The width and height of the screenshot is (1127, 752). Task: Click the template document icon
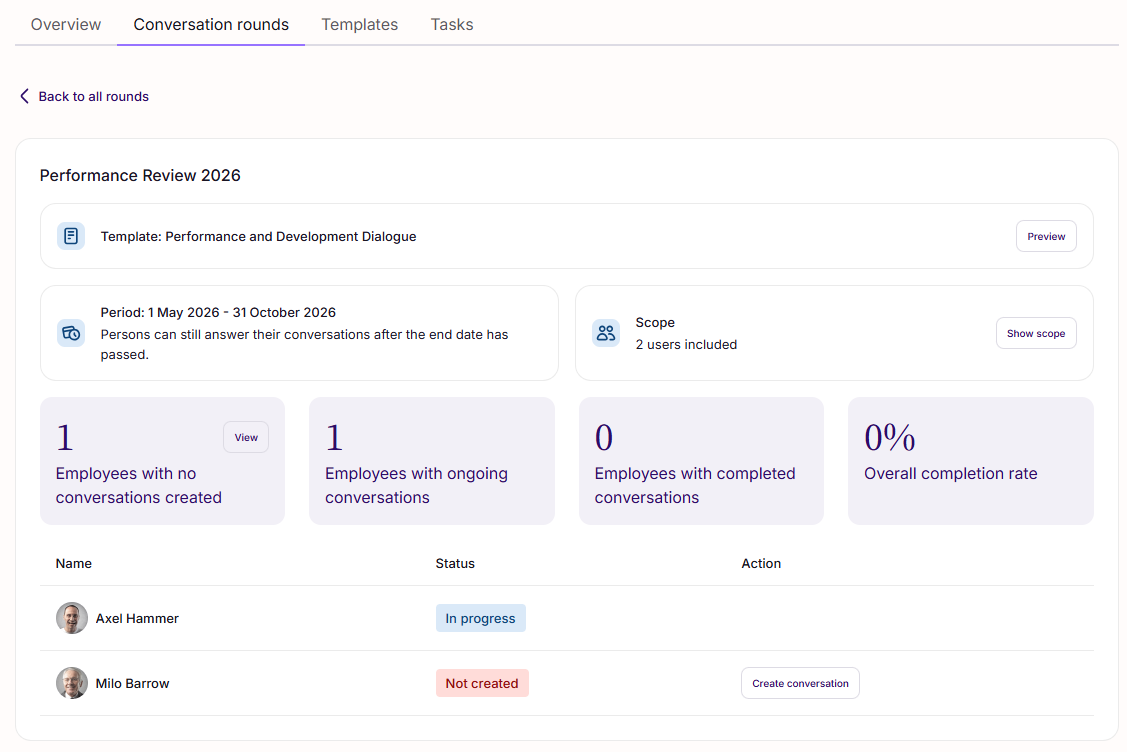tap(71, 236)
